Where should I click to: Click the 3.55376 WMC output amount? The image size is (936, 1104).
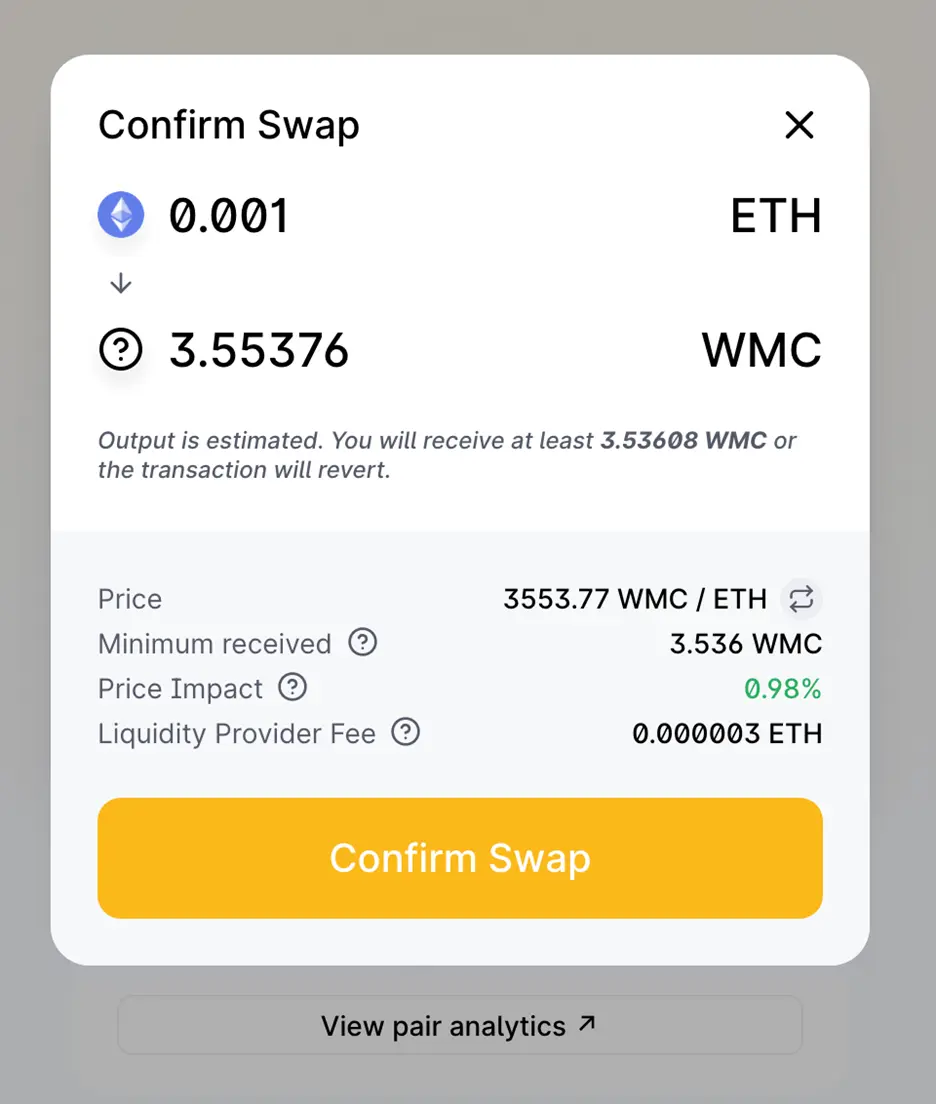pyautogui.click(x=259, y=350)
